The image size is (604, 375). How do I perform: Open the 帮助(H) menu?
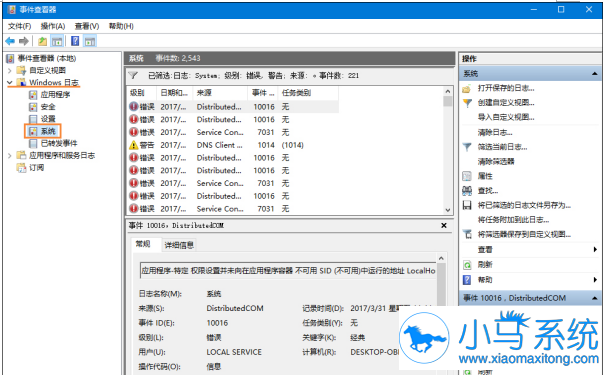coord(121,26)
